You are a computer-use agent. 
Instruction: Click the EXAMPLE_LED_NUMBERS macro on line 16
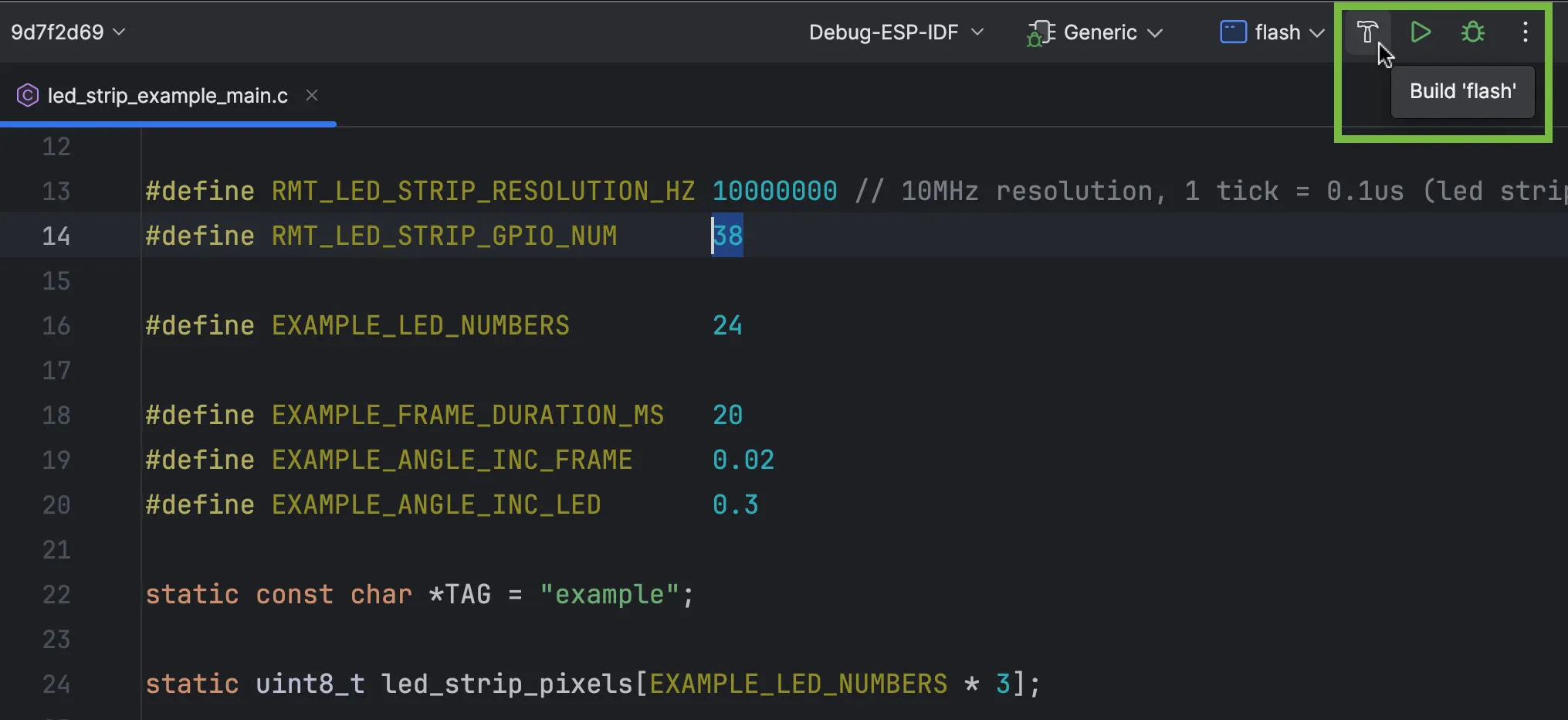point(420,325)
